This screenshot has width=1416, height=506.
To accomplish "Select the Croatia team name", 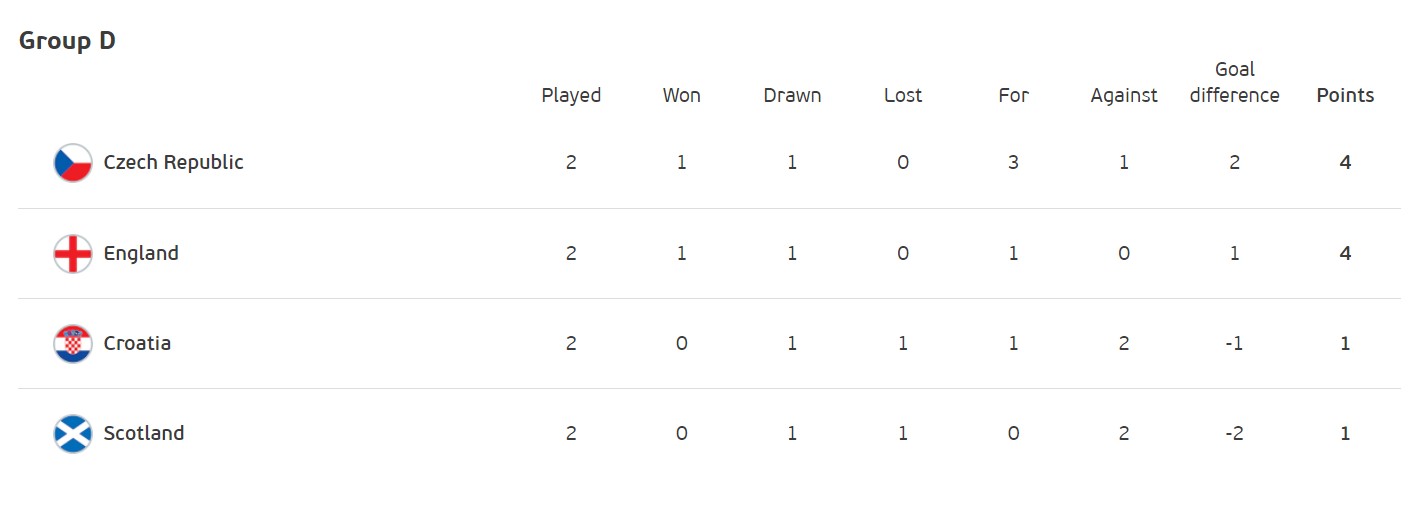I will tap(137, 343).
